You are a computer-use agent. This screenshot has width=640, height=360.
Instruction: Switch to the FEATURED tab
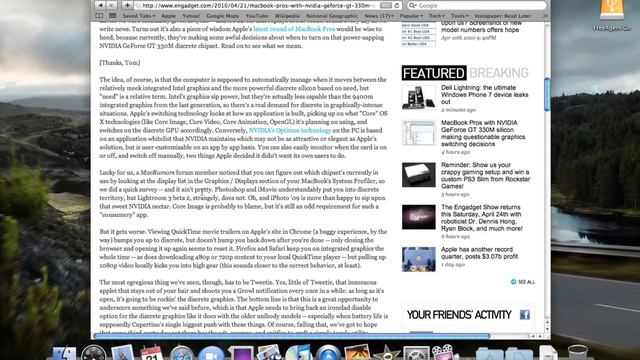click(x=433, y=73)
